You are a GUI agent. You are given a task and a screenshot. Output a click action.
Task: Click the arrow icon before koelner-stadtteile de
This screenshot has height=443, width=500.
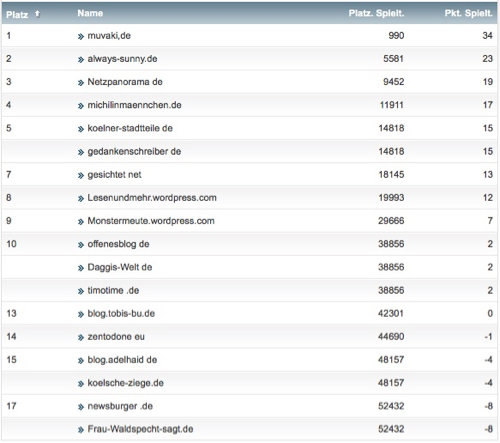pos(81,129)
